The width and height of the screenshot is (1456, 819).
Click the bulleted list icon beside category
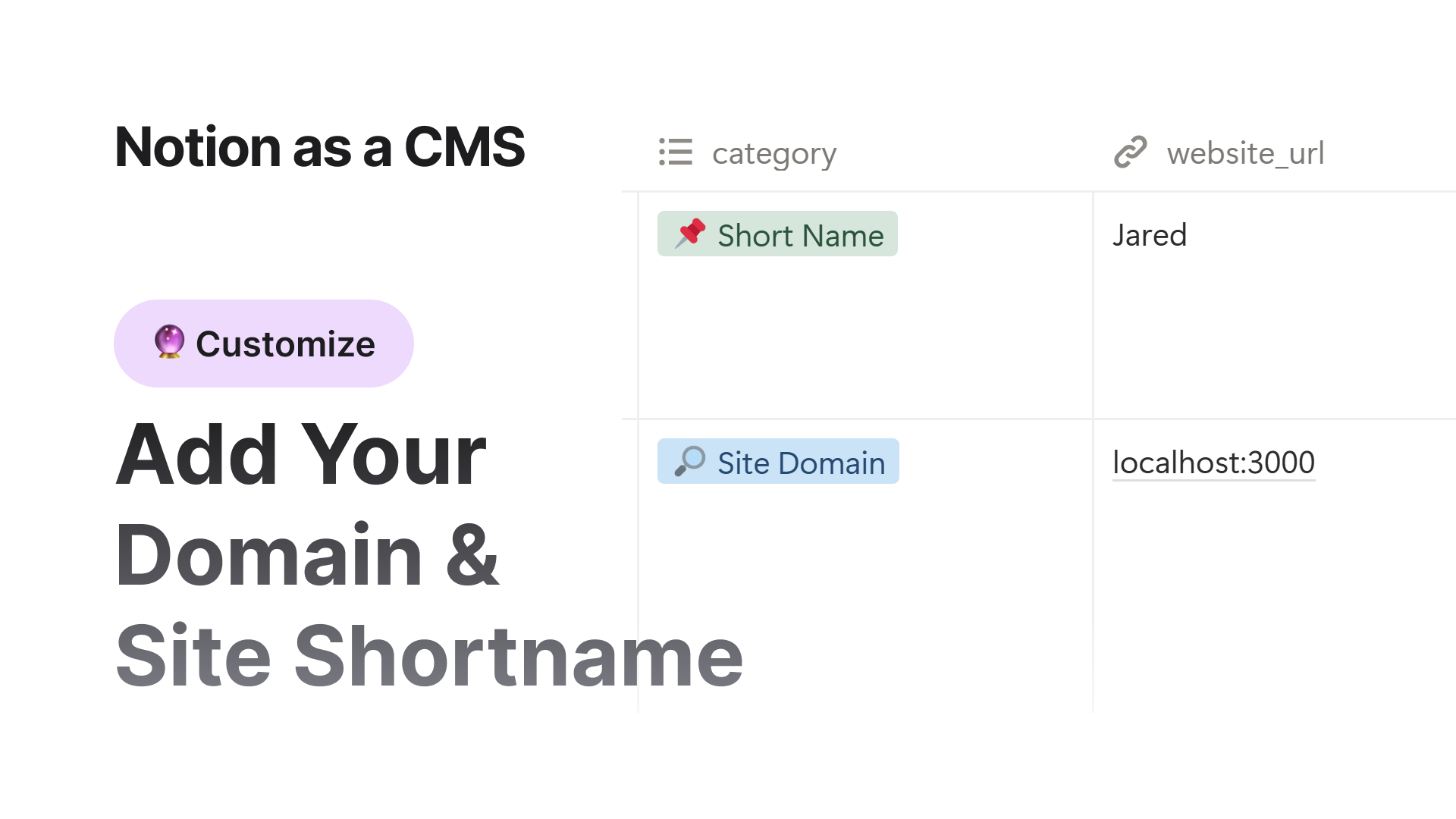(x=675, y=152)
